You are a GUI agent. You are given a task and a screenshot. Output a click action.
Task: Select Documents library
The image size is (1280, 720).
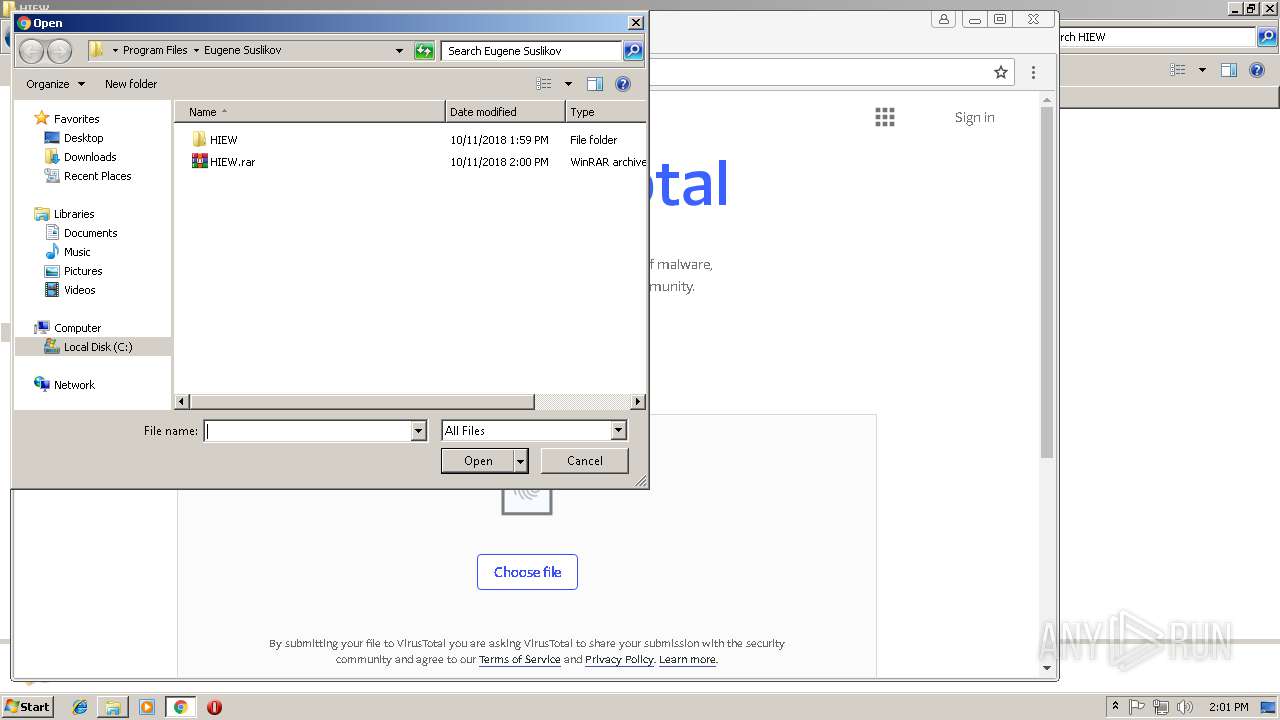tap(91, 233)
